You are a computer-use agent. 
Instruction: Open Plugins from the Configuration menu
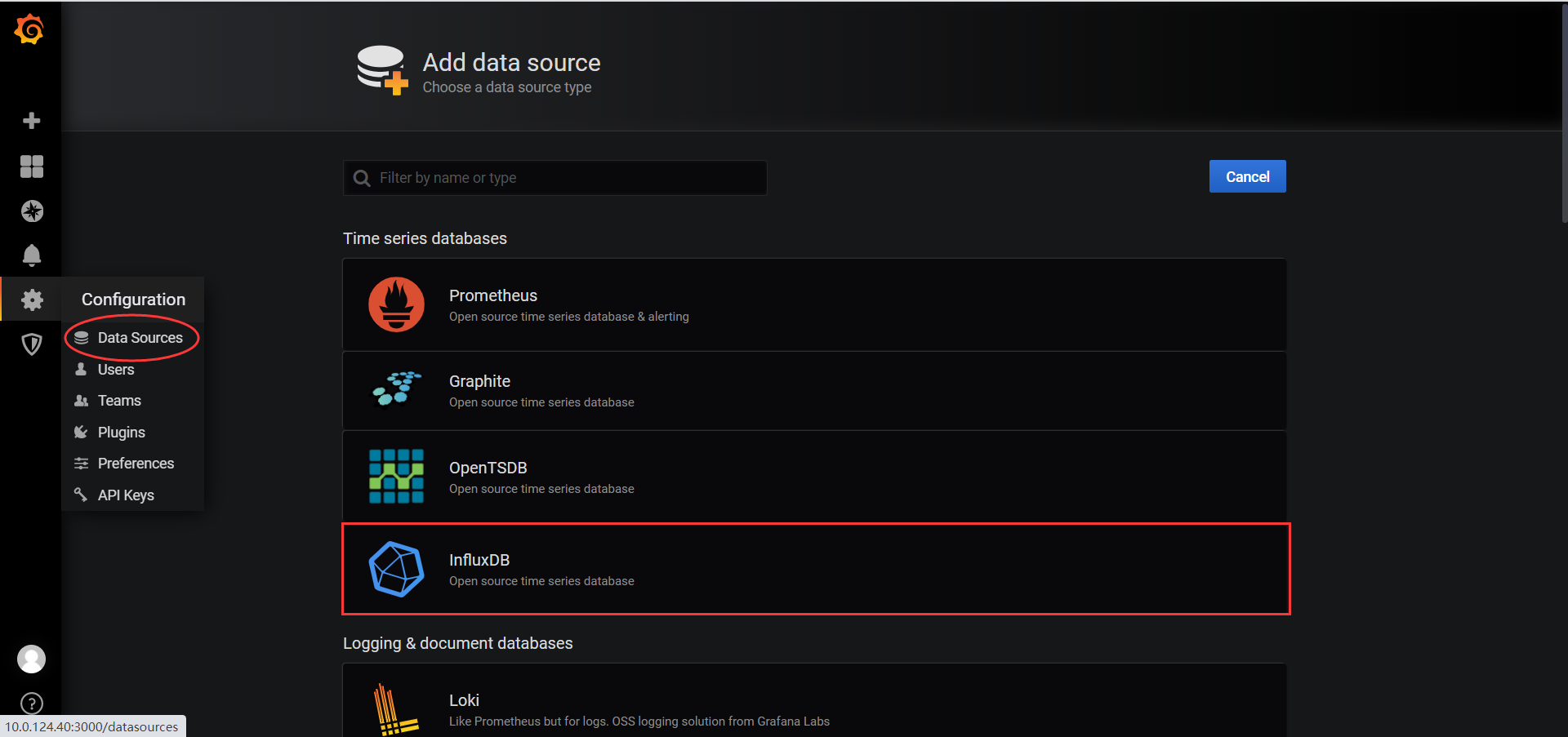(x=121, y=433)
